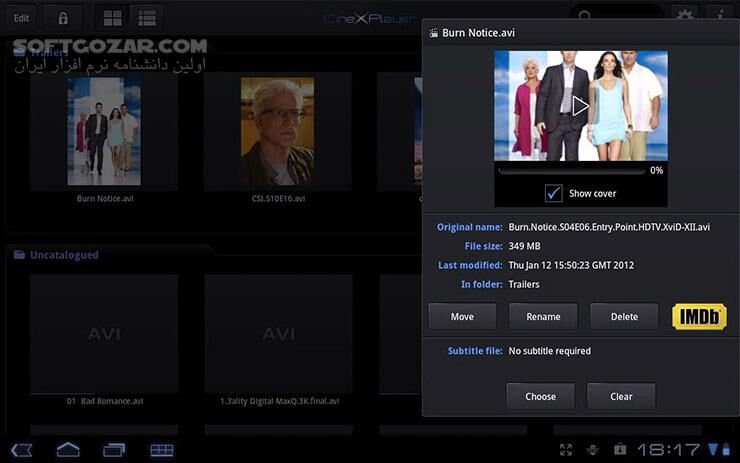
Task: Open the recent apps button
Action: pos(114,450)
